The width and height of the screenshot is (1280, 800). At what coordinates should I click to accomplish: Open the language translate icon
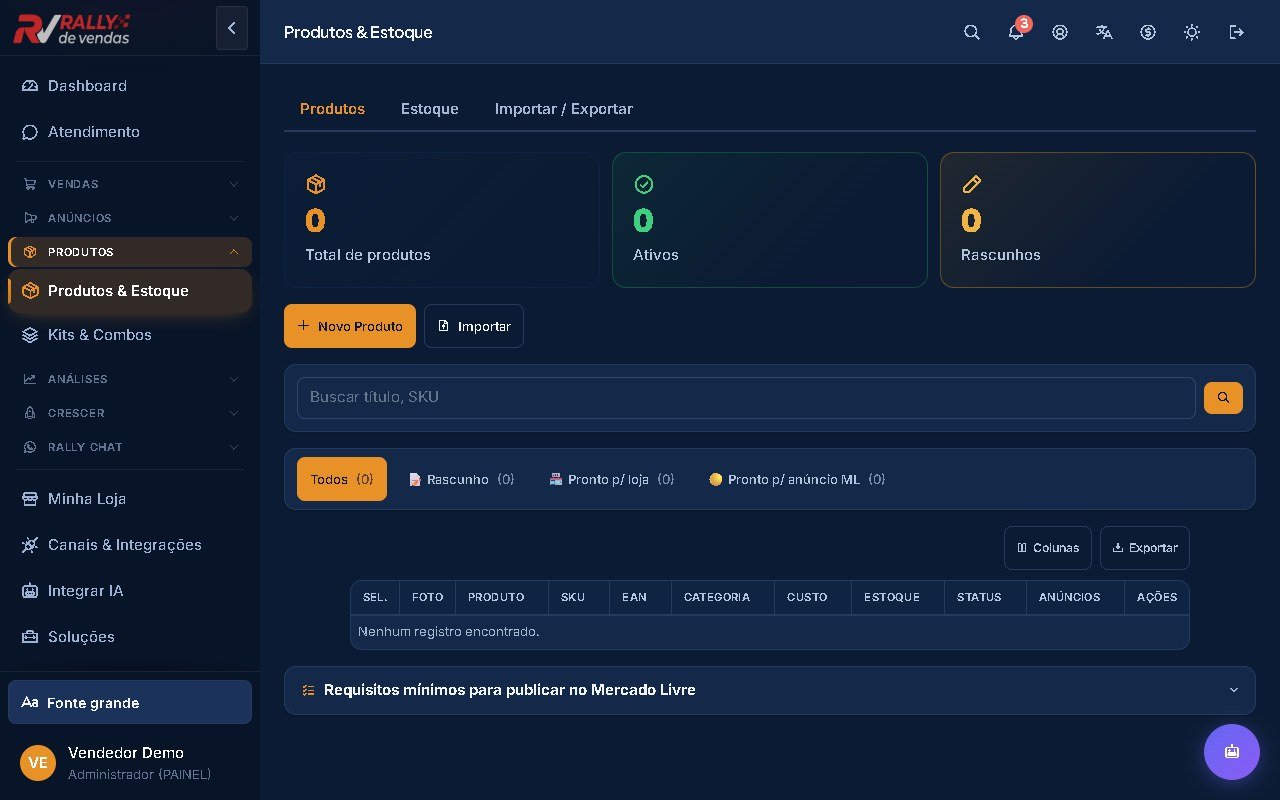1104,32
